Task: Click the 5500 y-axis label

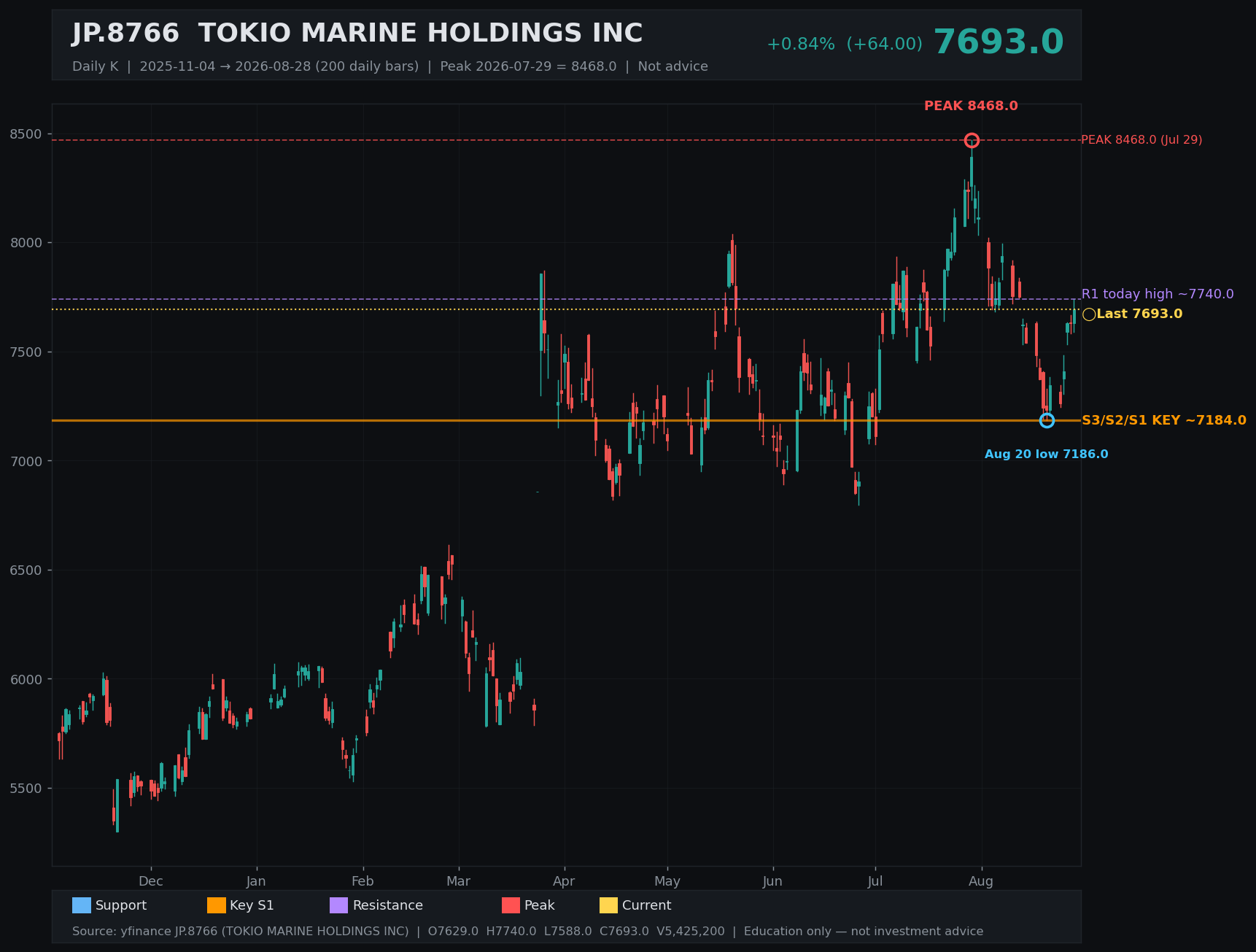Action: [26, 789]
